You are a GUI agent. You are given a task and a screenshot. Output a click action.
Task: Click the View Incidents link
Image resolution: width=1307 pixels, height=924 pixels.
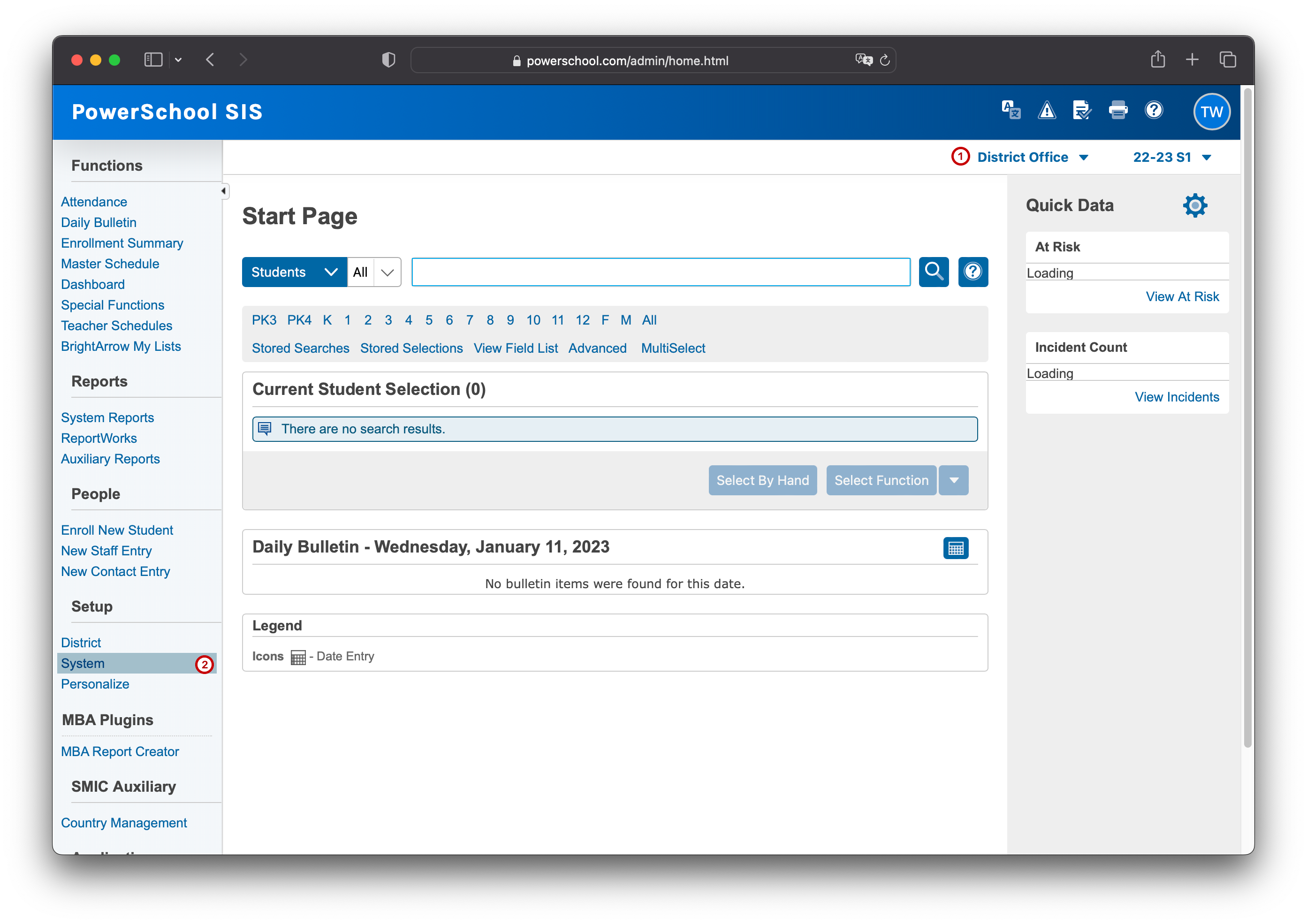coord(1176,397)
